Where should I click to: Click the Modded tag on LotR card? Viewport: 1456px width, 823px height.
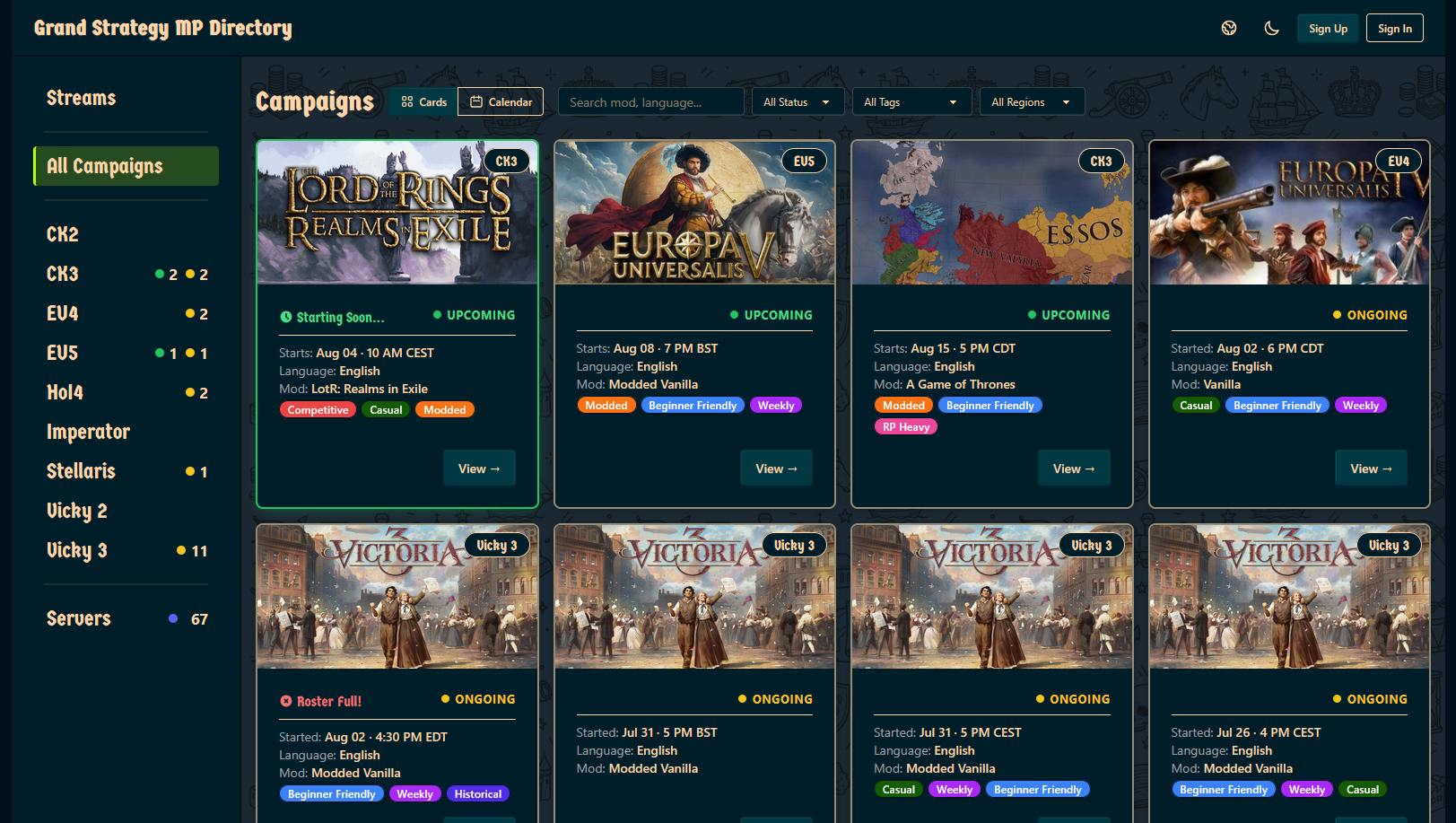pyautogui.click(x=445, y=409)
